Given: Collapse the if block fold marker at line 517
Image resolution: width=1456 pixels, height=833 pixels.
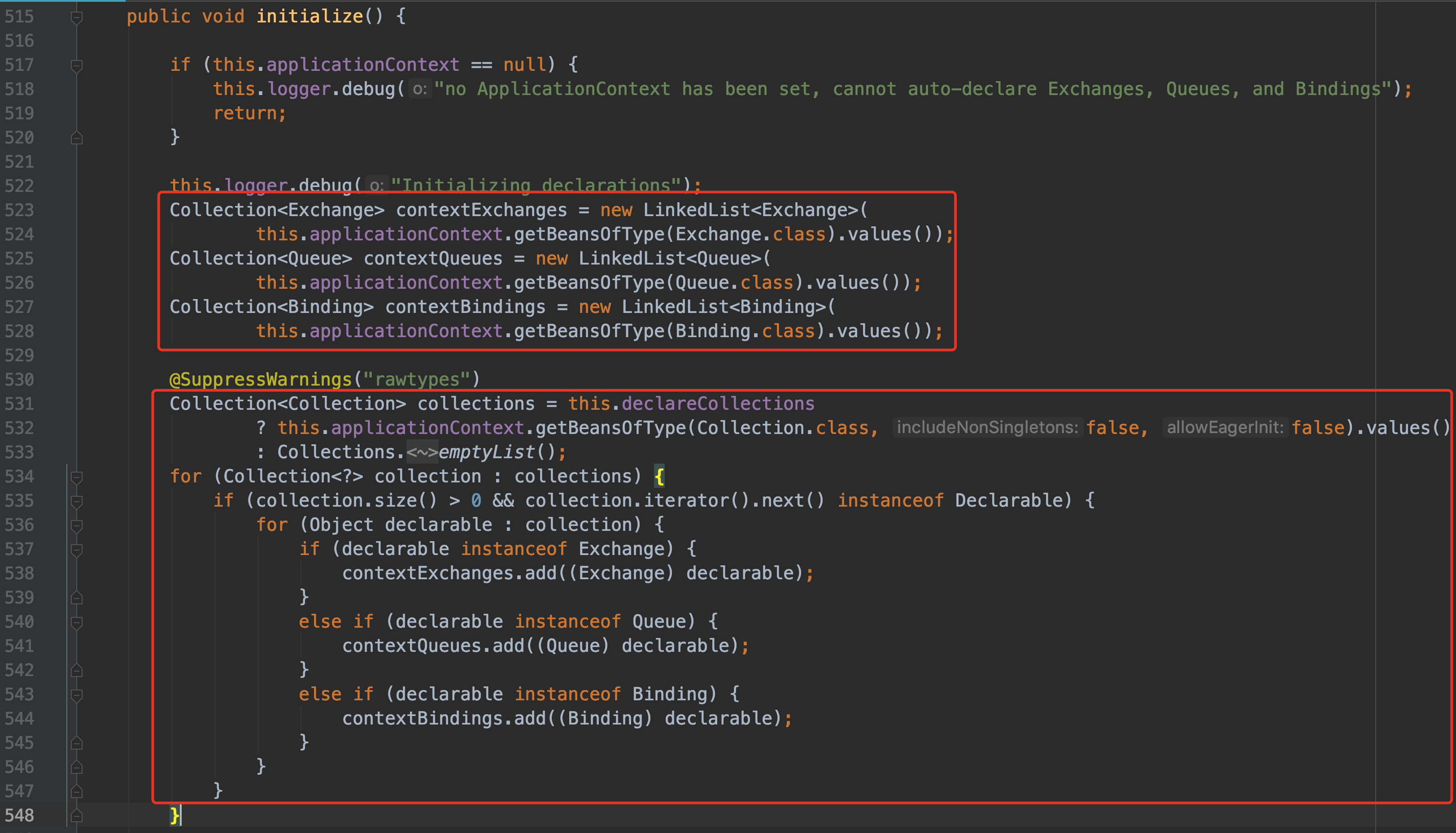Looking at the screenshot, I should point(76,66).
